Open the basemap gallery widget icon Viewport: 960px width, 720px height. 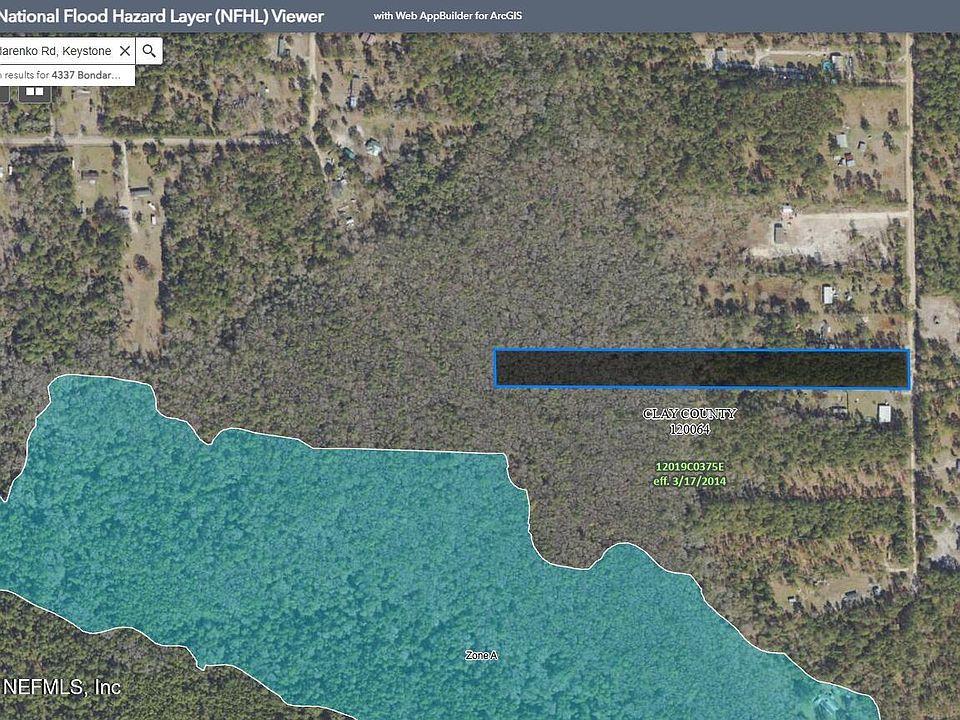coord(35,92)
